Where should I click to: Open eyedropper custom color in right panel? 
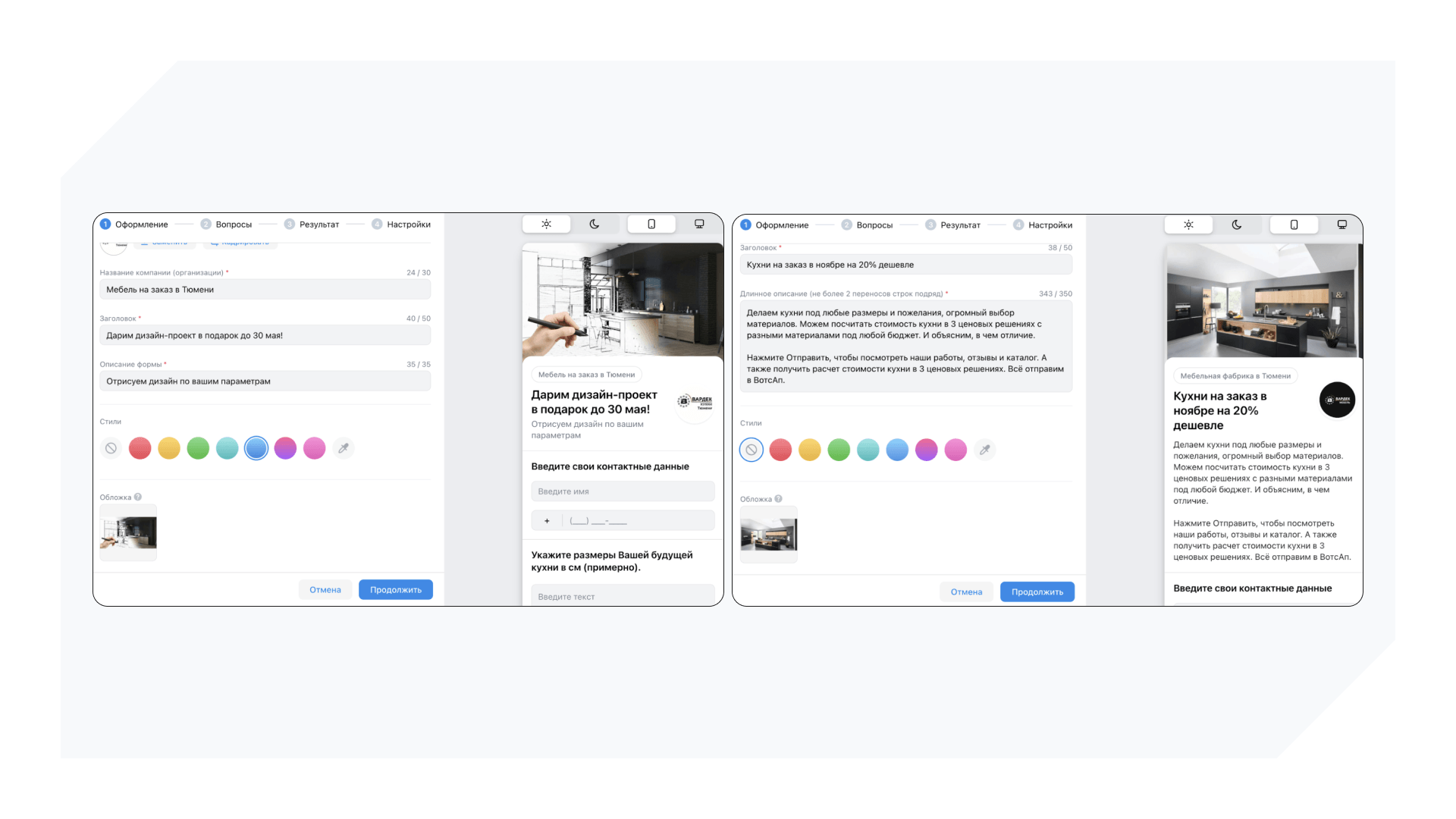point(984,450)
